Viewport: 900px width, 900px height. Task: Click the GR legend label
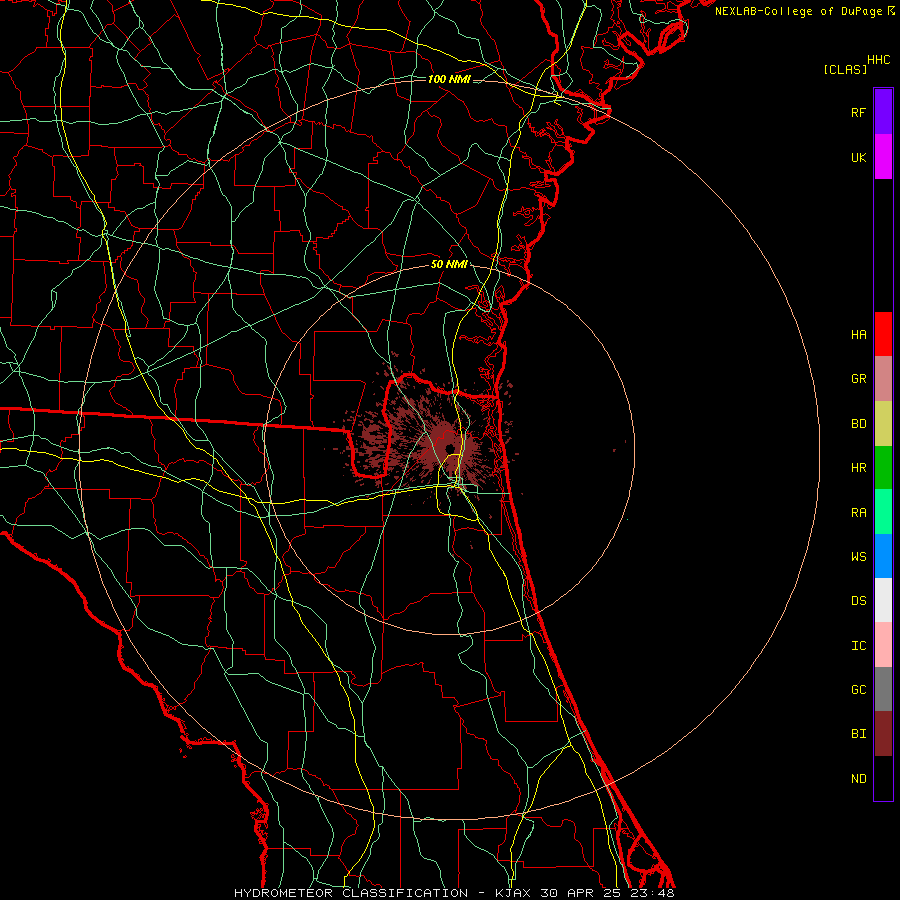click(858, 379)
